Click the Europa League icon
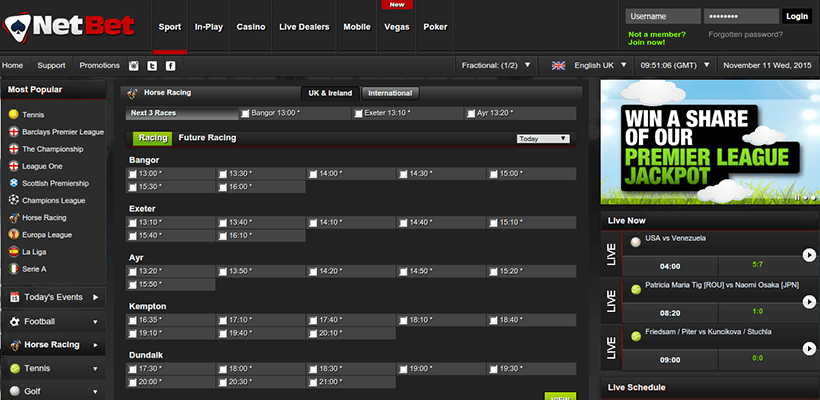820x400 pixels. 14,235
